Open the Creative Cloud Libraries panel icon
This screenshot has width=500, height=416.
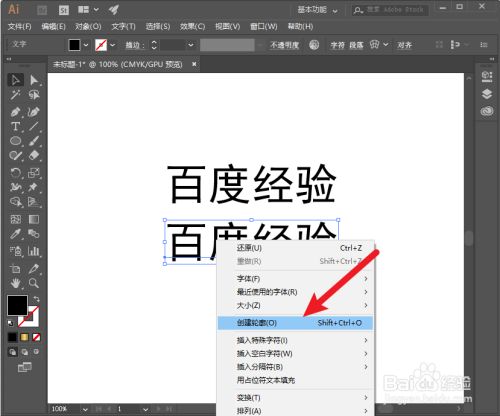tap(487, 111)
